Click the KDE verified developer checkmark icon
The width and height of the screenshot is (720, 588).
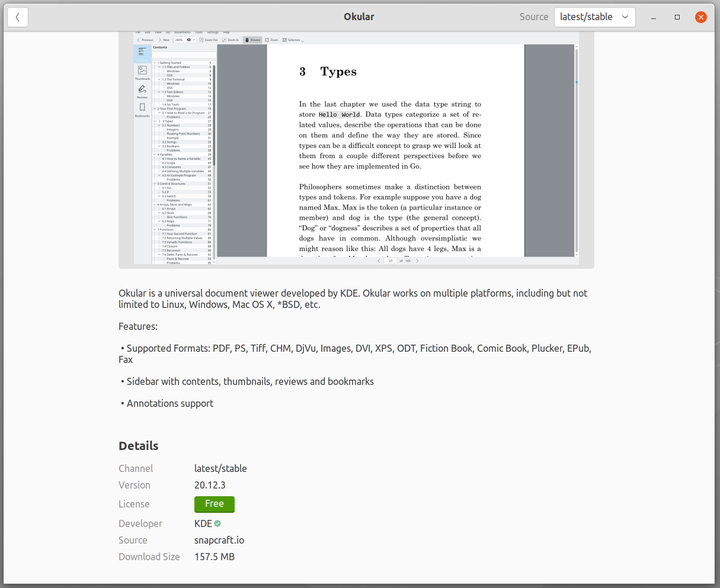pyautogui.click(x=218, y=523)
